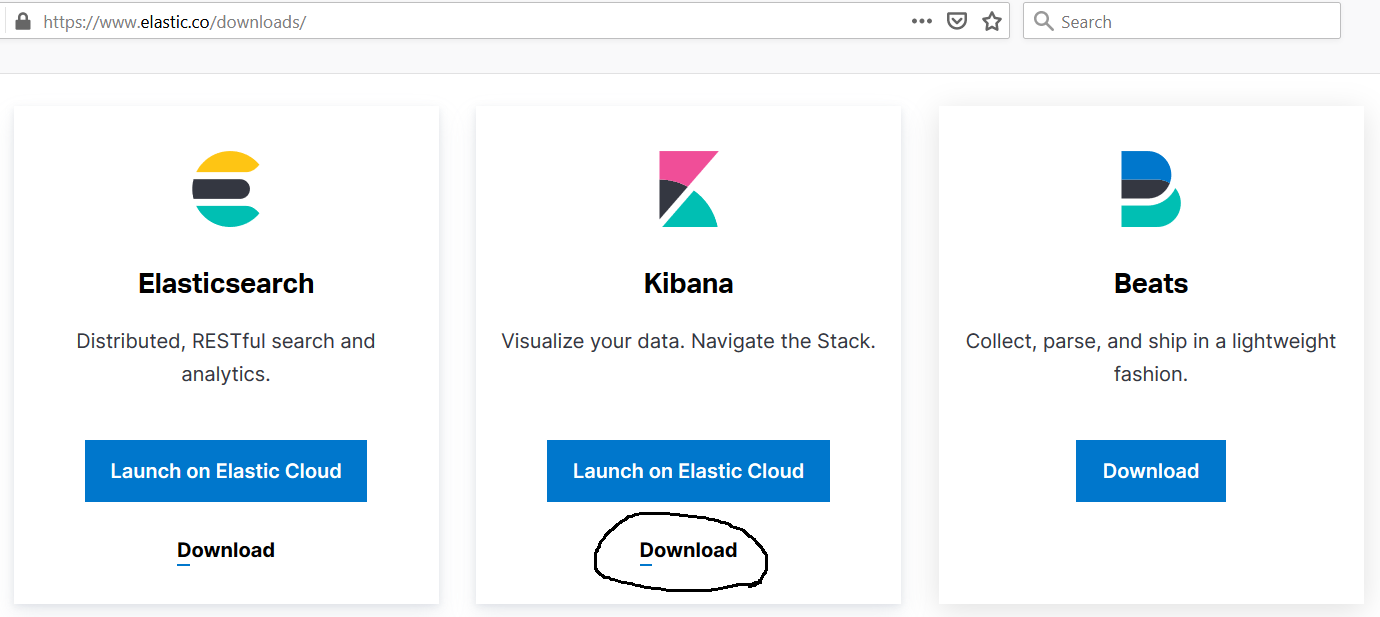Click the Kibana logo
This screenshot has height=617, width=1380.
688,188
